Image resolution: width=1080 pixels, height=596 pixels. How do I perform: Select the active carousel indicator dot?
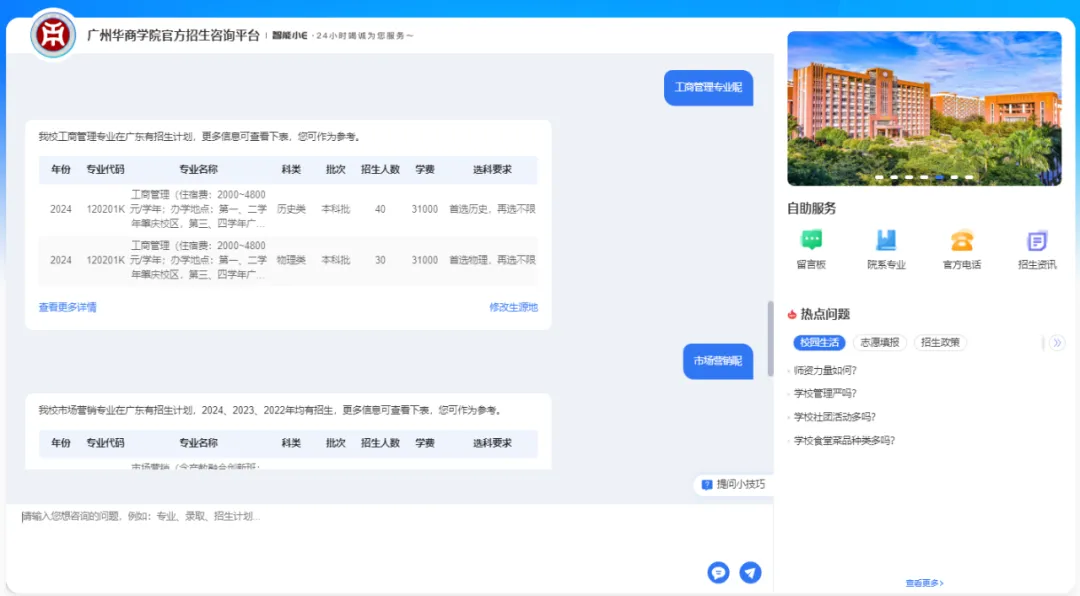tap(939, 177)
